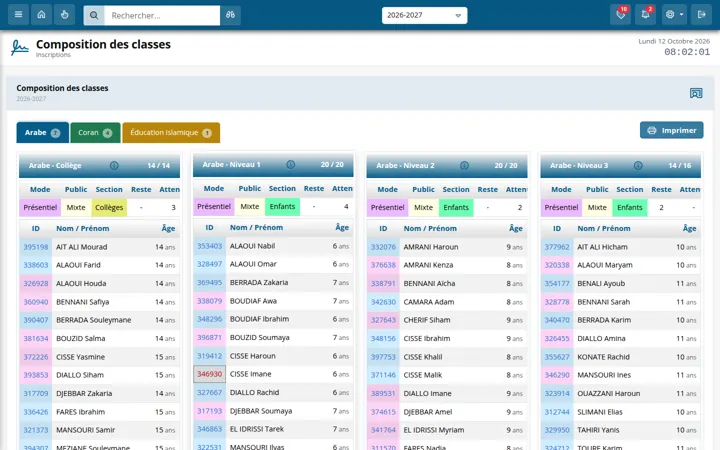Viewport: 720px width, 450px height.
Task: Select student EL IDRISSI Myriam
Action: 433,430
